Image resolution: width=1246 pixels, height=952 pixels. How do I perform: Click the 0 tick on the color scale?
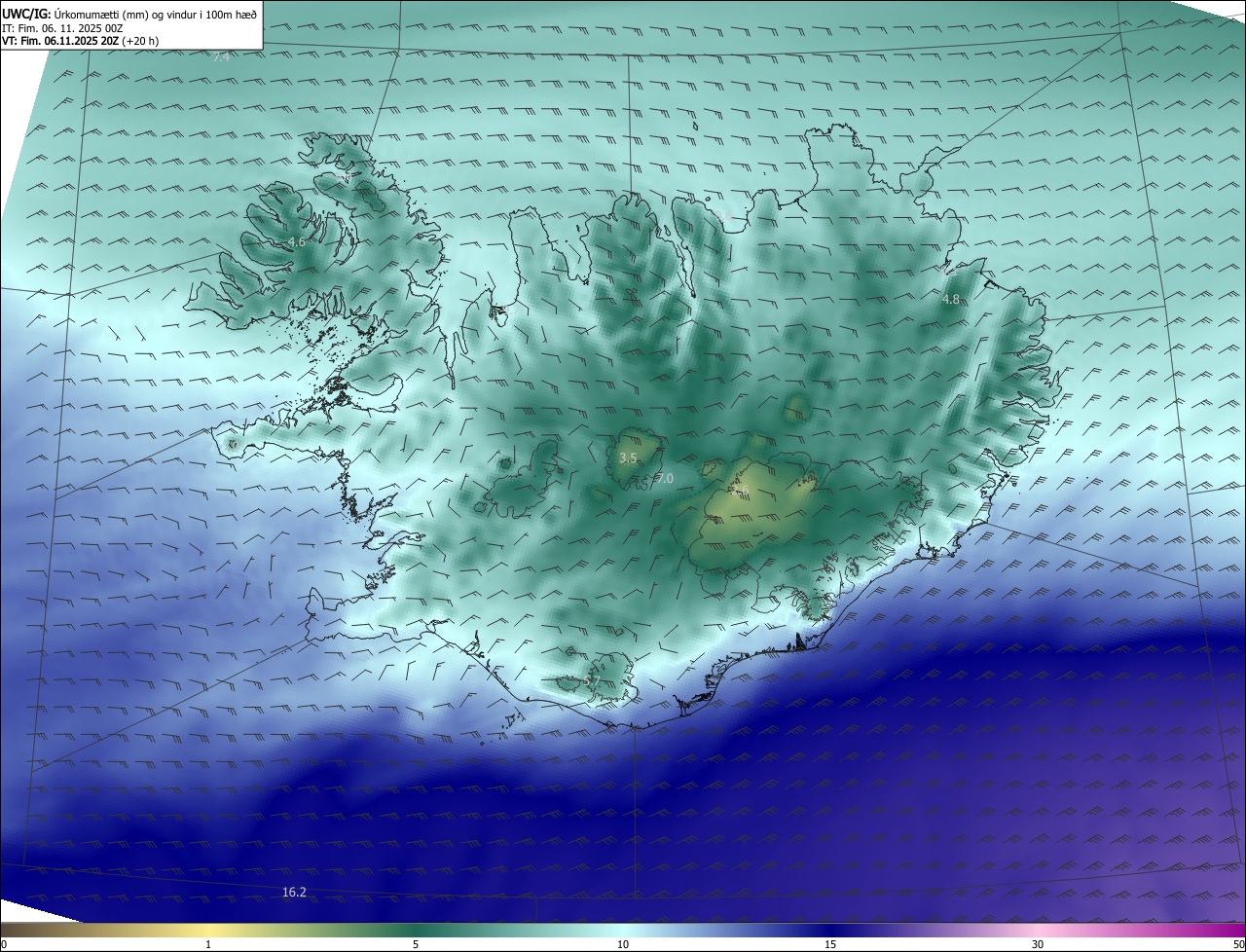coord(4,944)
